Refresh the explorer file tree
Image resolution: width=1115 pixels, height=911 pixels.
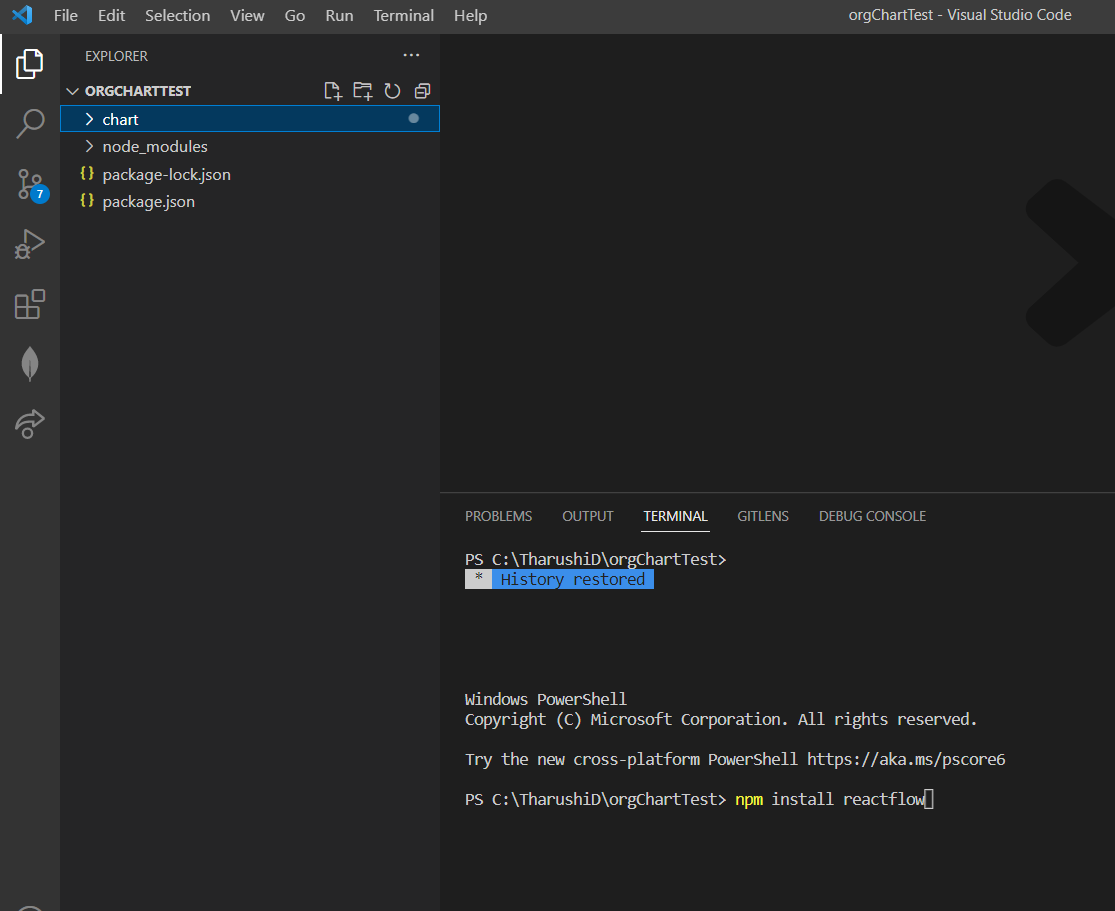[x=393, y=91]
